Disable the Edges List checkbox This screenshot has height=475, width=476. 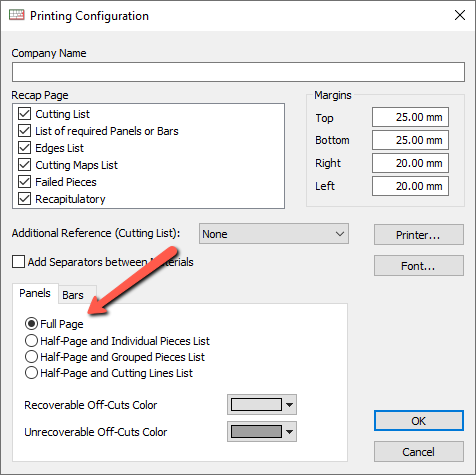pos(24,148)
